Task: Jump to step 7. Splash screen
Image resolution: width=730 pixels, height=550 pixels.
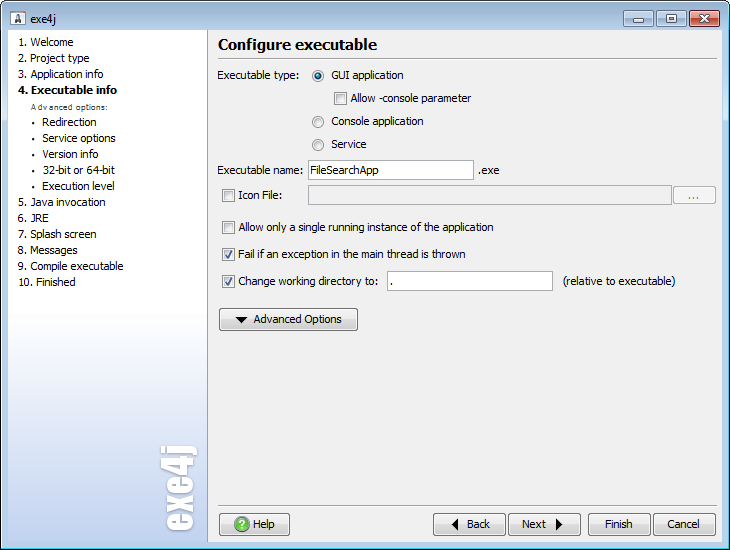Action: click(x=57, y=234)
